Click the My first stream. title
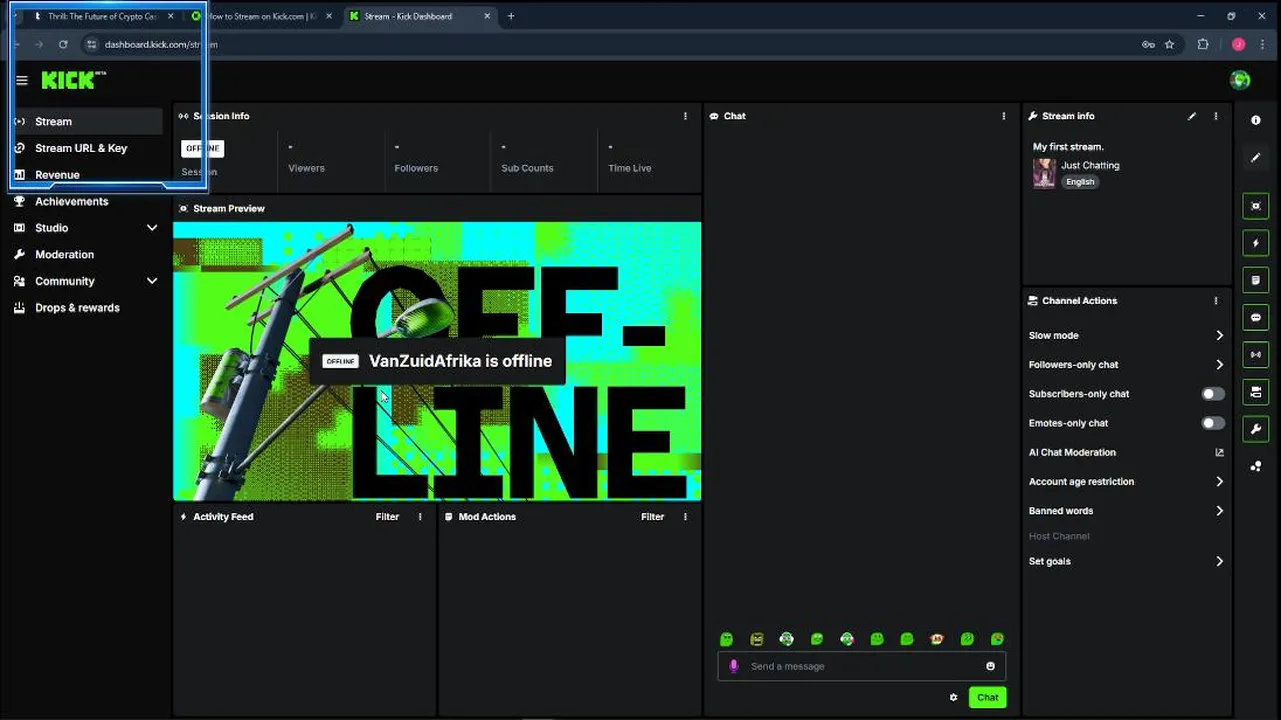 coord(1068,147)
